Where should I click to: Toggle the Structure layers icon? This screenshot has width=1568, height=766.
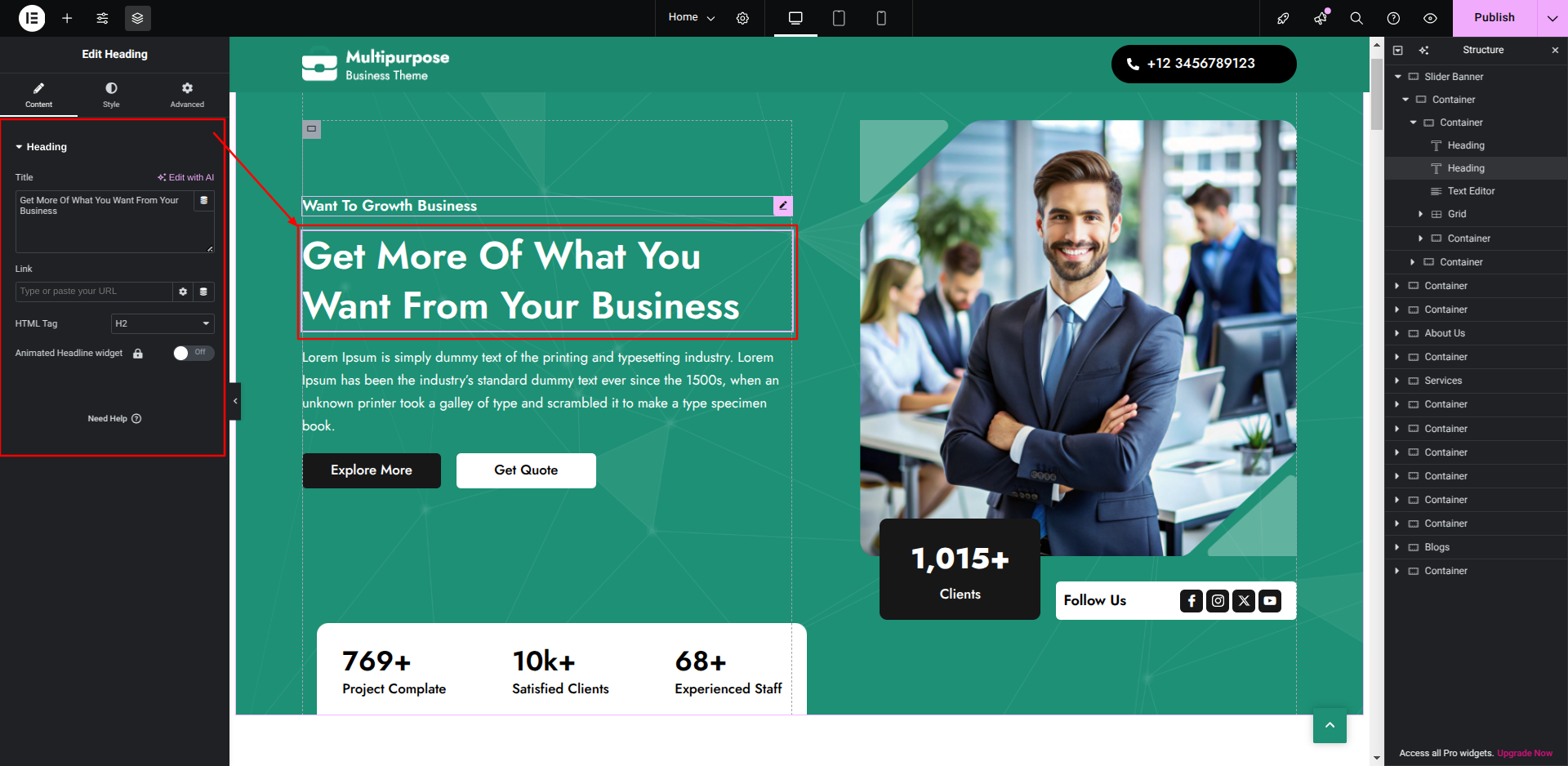click(137, 18)
